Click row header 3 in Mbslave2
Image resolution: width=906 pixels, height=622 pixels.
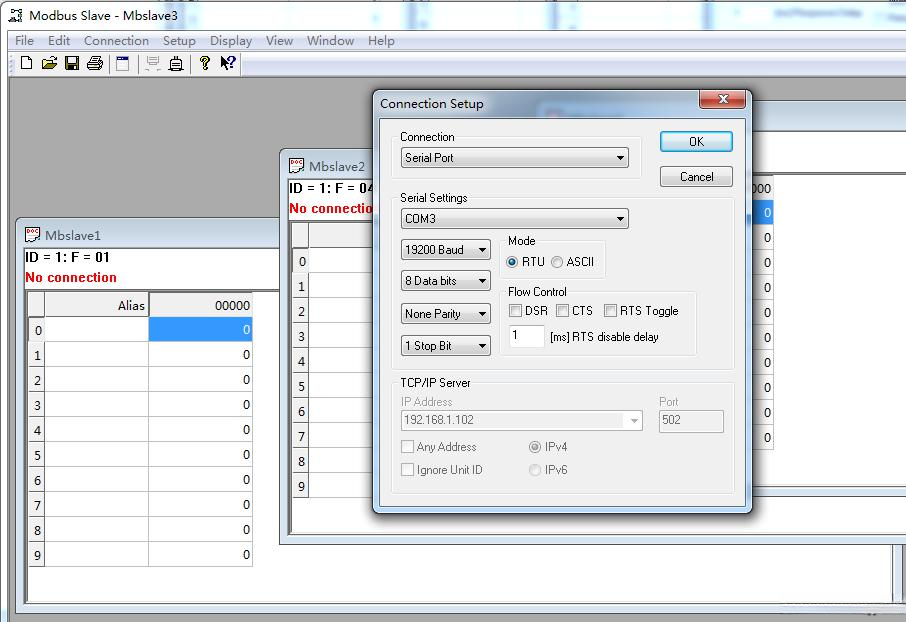(300, 336)
